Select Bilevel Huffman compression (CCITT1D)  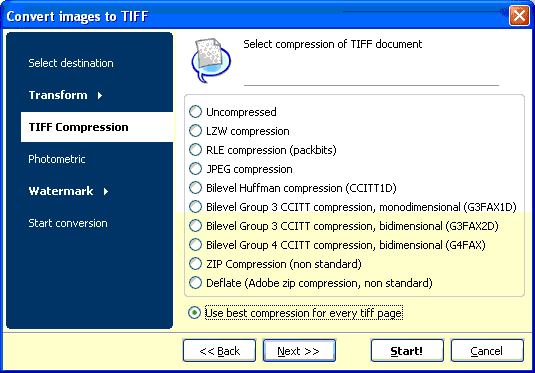click(x=196, y=188)
